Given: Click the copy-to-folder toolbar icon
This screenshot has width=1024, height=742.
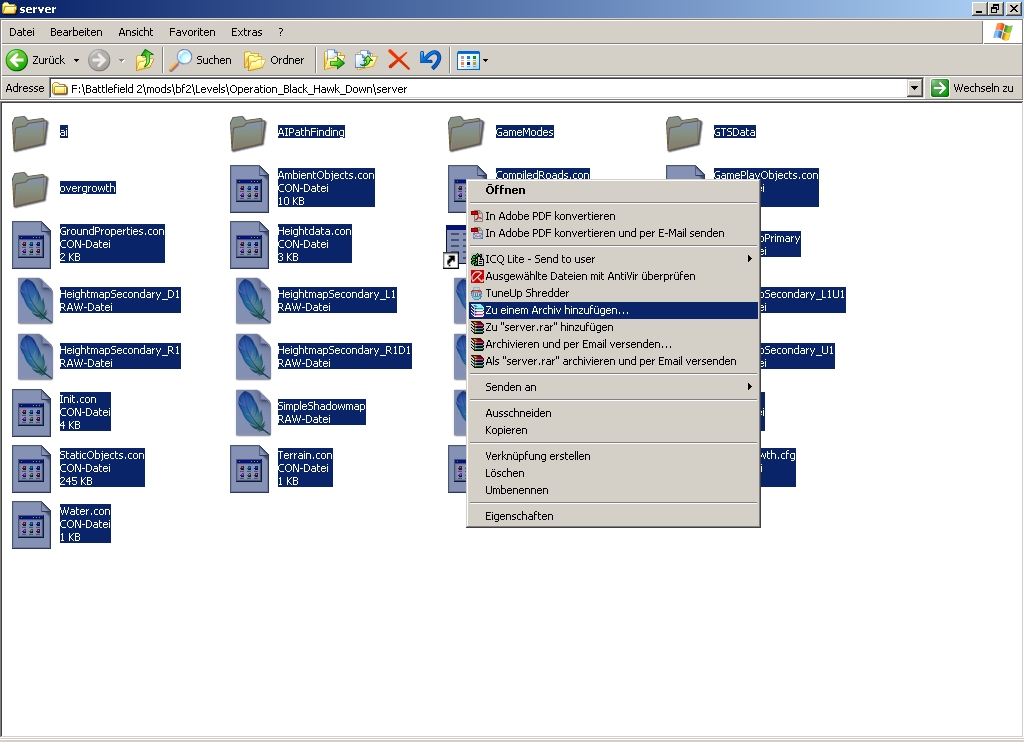Looking at the screenshot, I should (x=366, y=60).
